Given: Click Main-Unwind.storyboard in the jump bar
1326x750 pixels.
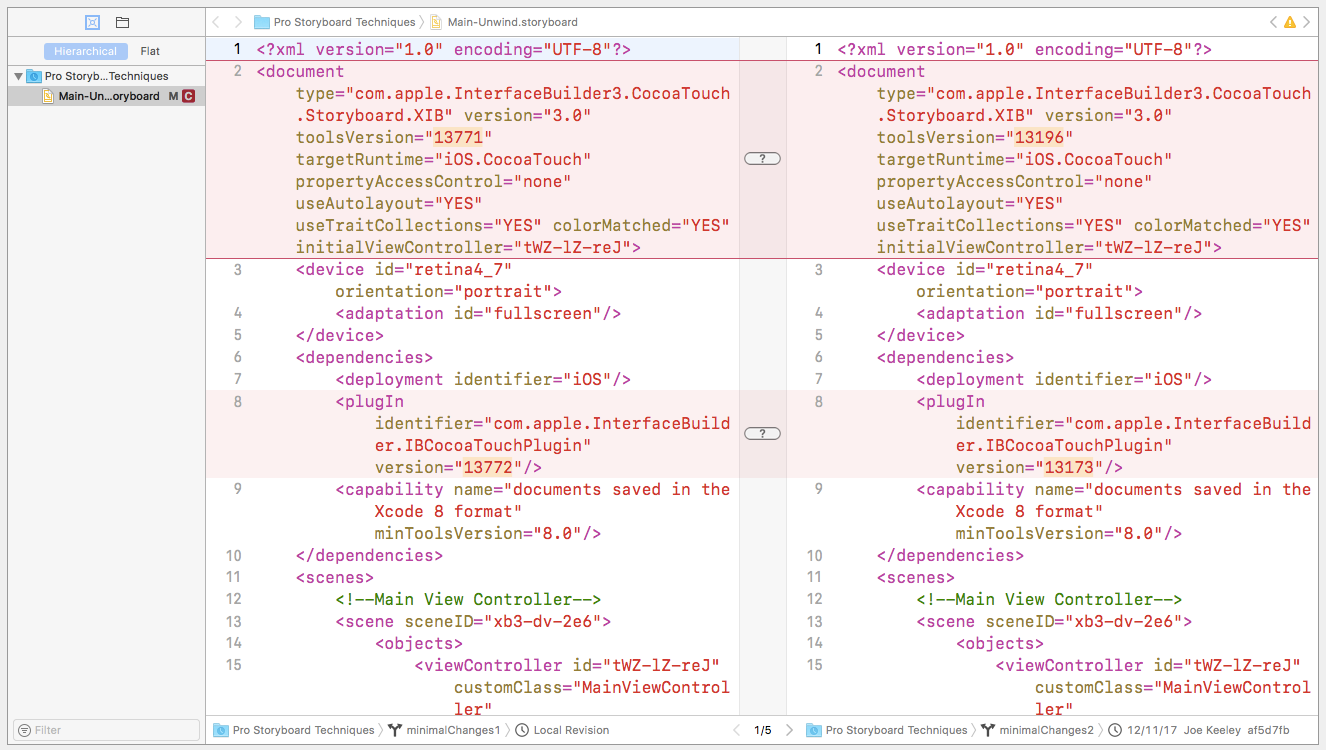Looking at the screenshot, I should tap(512, 22).
